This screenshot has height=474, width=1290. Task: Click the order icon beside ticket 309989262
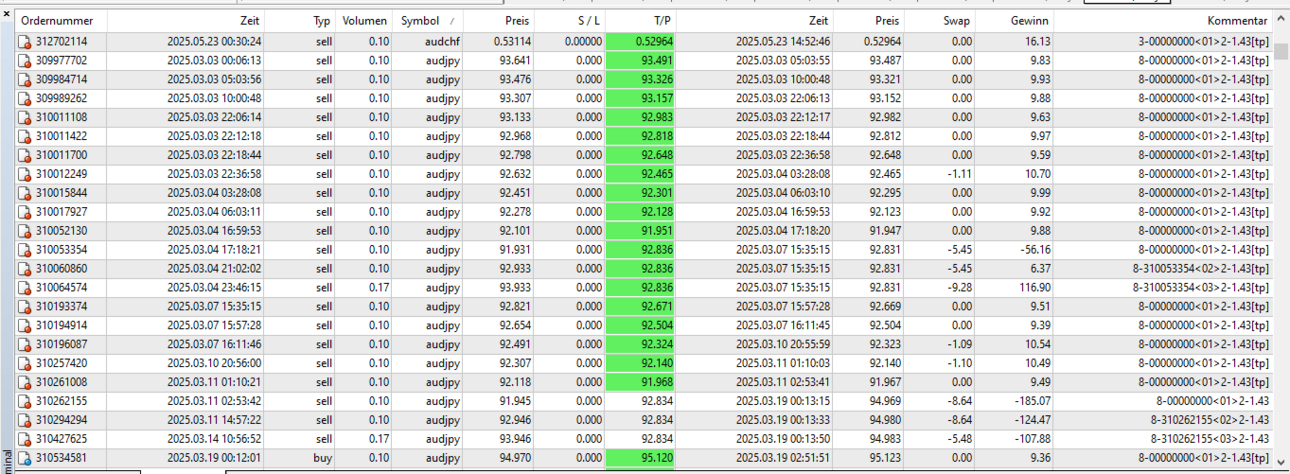tap(25, 99)
